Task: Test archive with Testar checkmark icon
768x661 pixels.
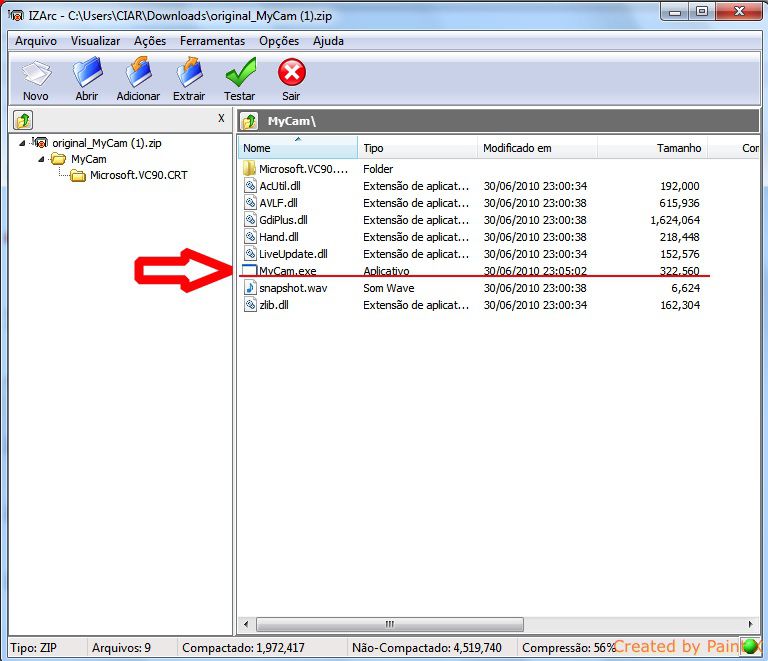Action: click(x=239, y=77)
